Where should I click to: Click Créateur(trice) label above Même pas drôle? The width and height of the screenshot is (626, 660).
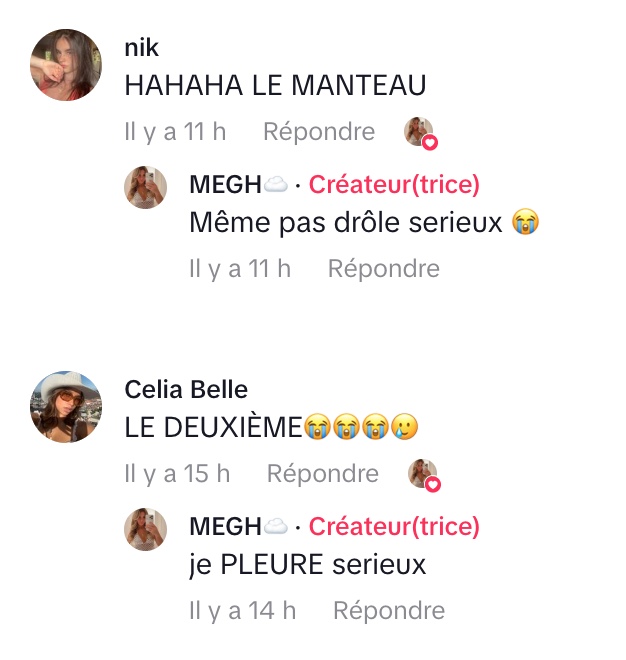pos(394,185)
